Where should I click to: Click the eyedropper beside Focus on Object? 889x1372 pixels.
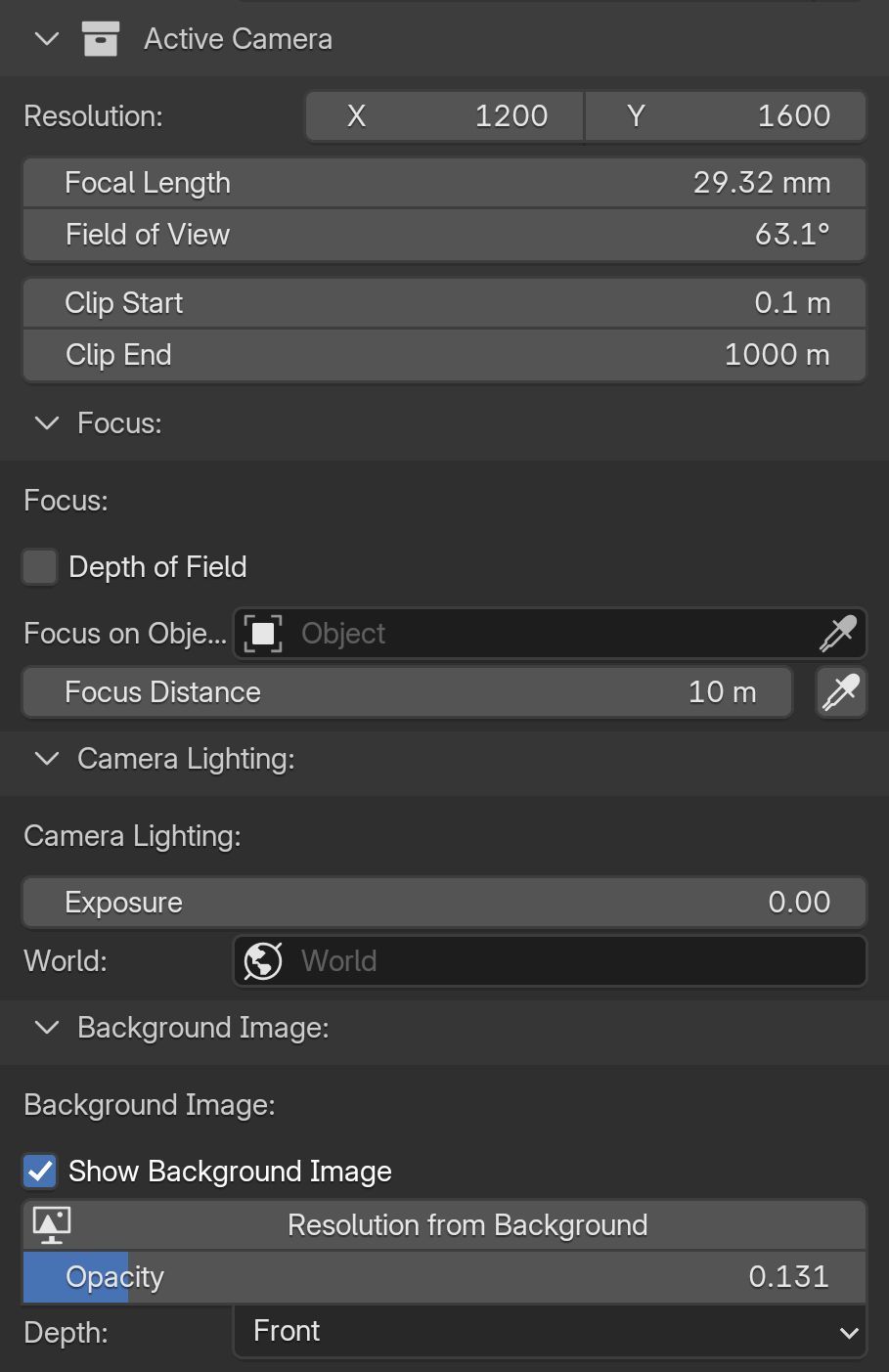click(838, 634)
